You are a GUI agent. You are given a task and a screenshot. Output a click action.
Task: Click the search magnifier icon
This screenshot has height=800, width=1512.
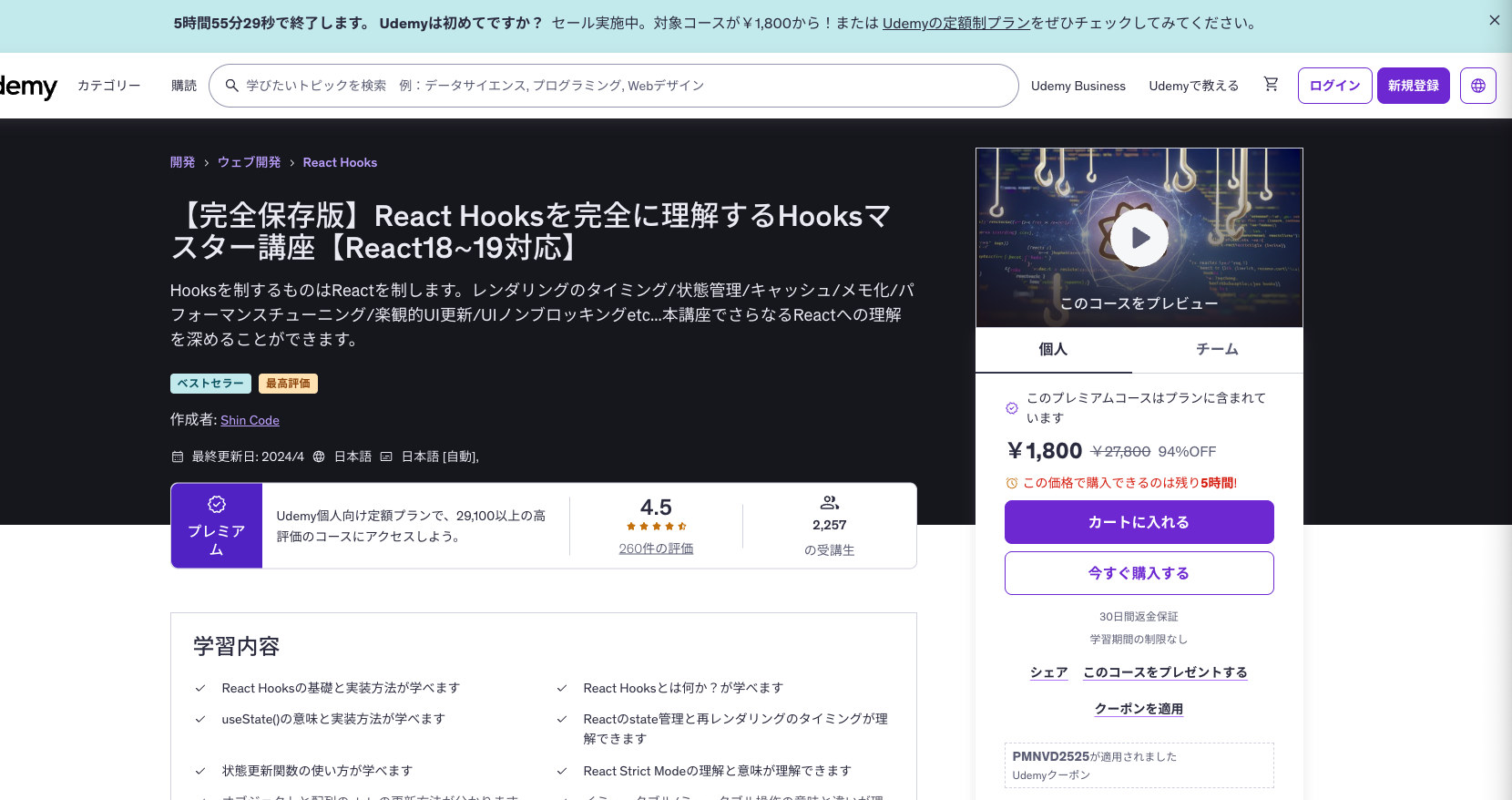click(x=232, y=86)
